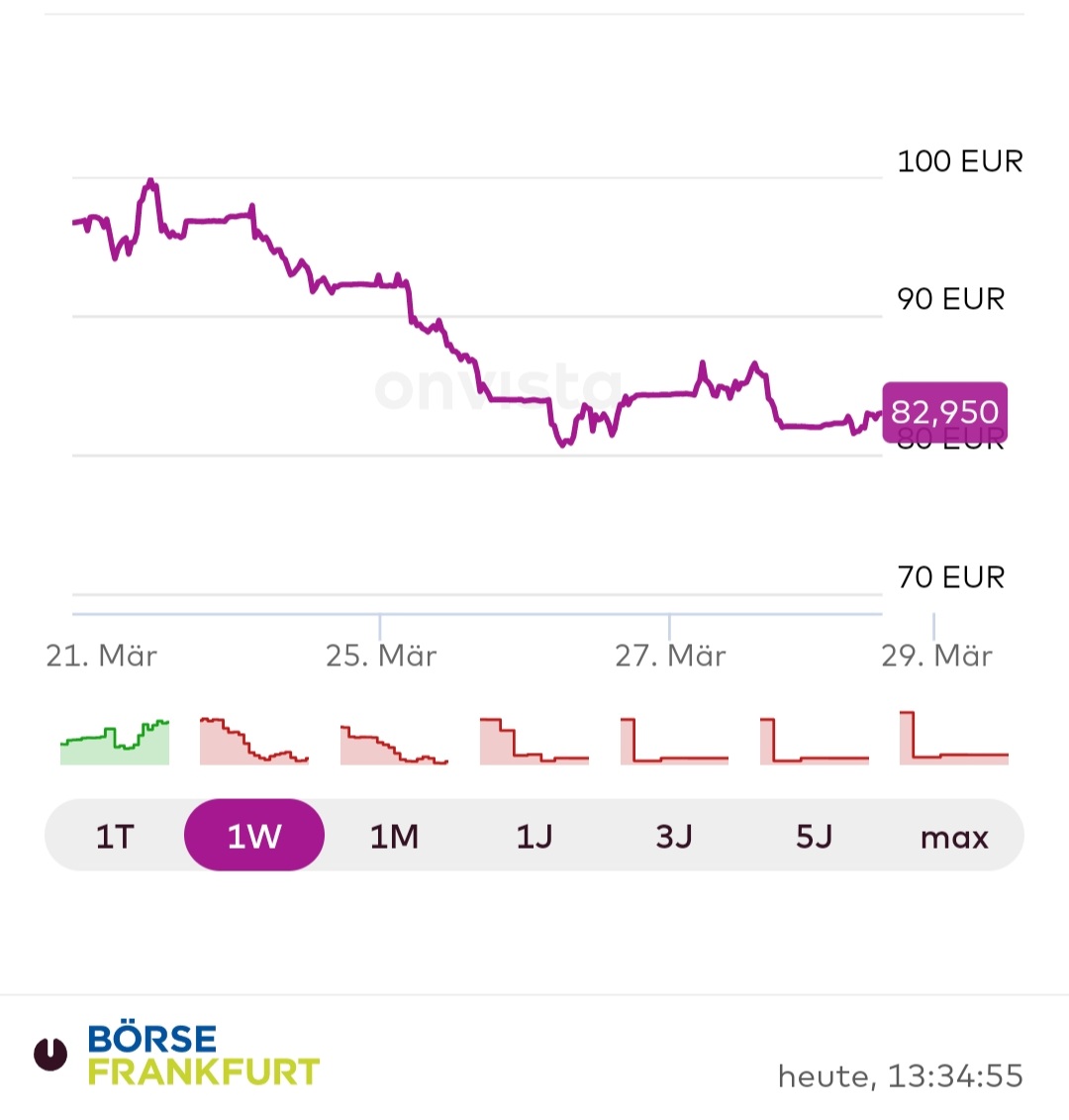Image resolution: width=1069 pixels, height=1120 pixels.
Task: Open the Börse Frankfurt exchange logo
Action: click(203, 1055)
